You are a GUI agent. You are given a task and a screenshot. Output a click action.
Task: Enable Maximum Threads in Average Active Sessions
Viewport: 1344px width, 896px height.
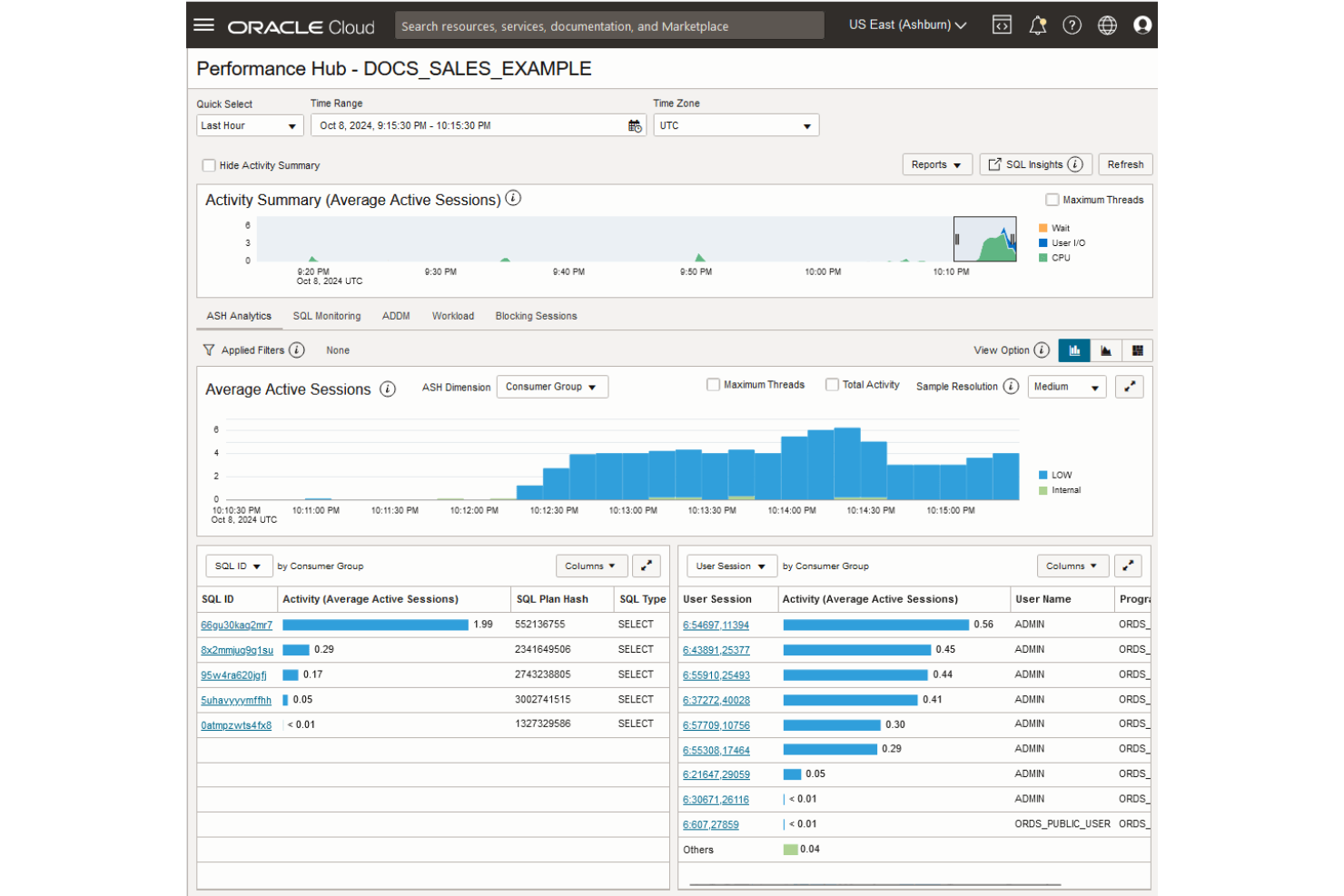click(x=713, y=384)
